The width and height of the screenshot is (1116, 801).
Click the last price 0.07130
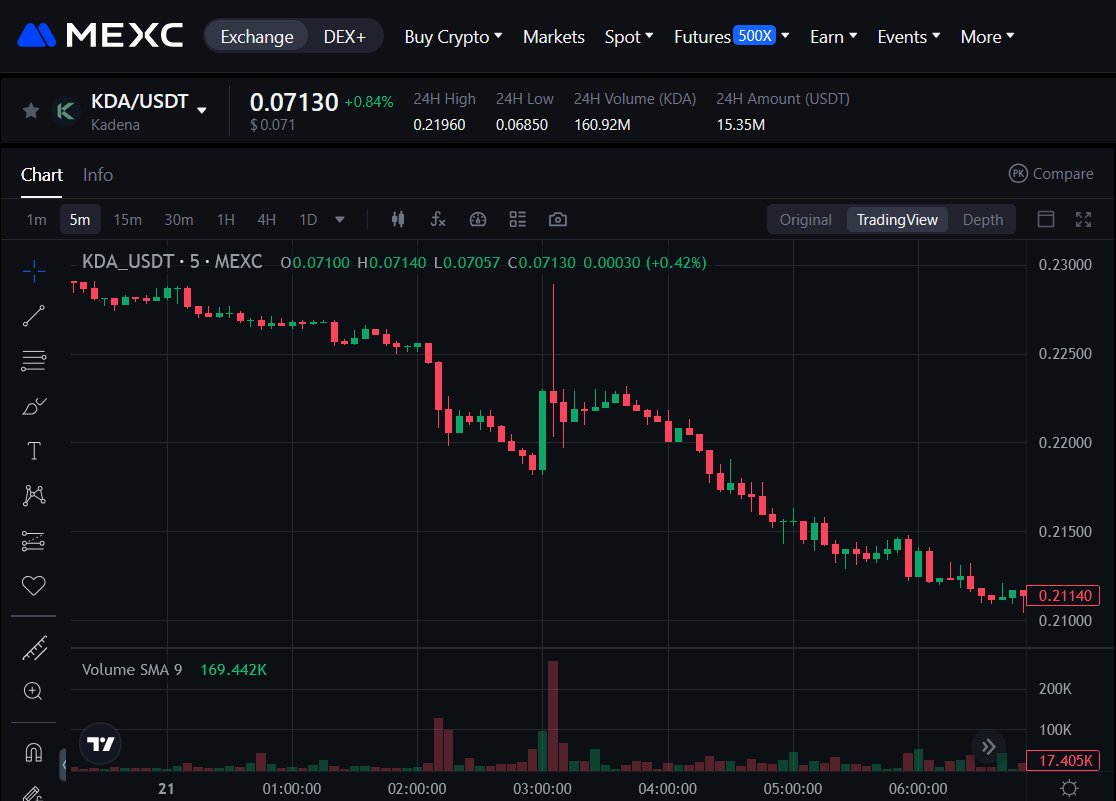coord(294,102)
